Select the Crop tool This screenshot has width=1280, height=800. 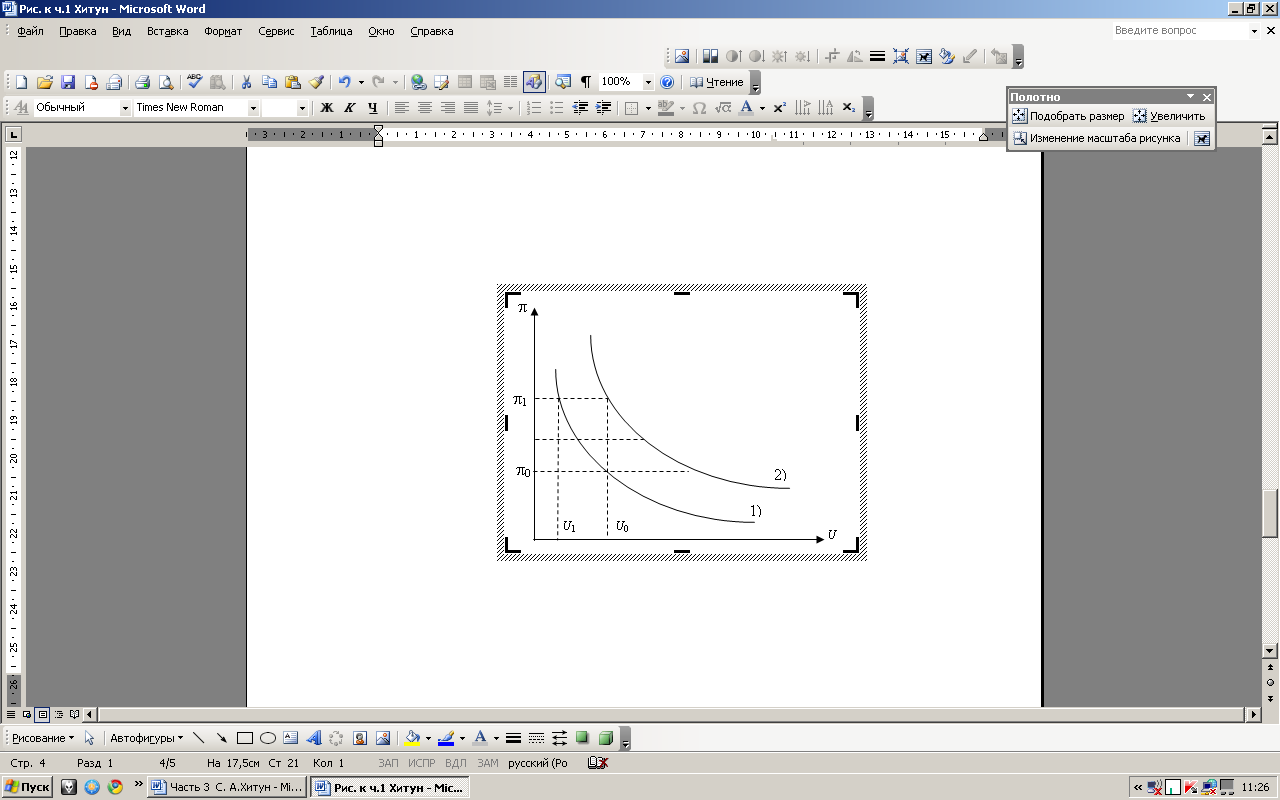coord(832,56)
